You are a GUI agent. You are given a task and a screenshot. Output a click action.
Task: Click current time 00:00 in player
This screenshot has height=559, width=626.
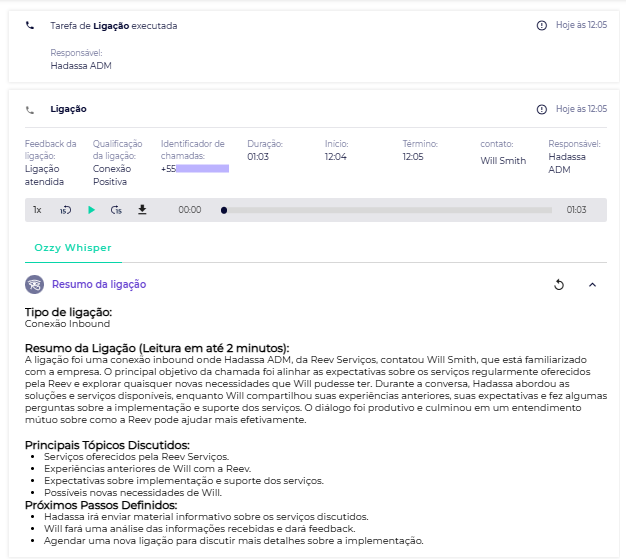click(190, 210)
